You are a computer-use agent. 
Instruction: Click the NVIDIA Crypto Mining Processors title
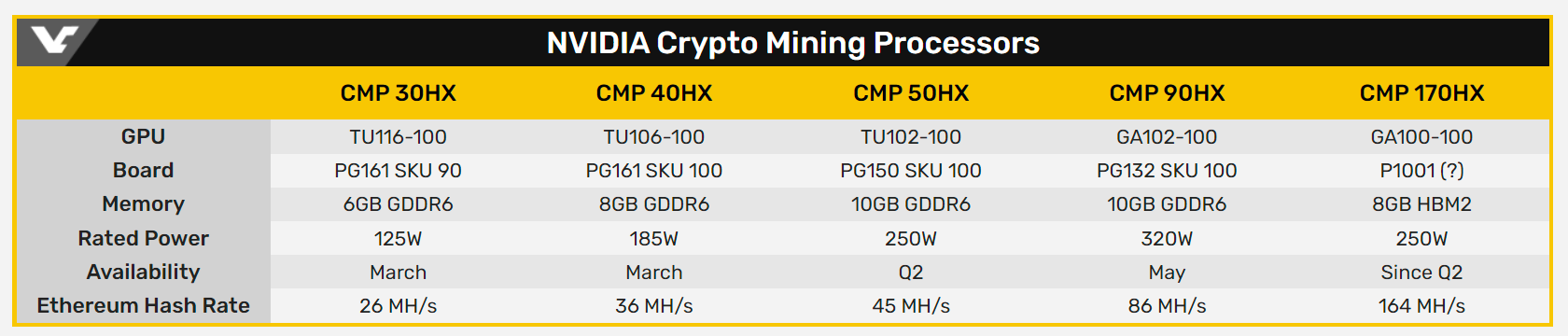click(x=792, y=43)
